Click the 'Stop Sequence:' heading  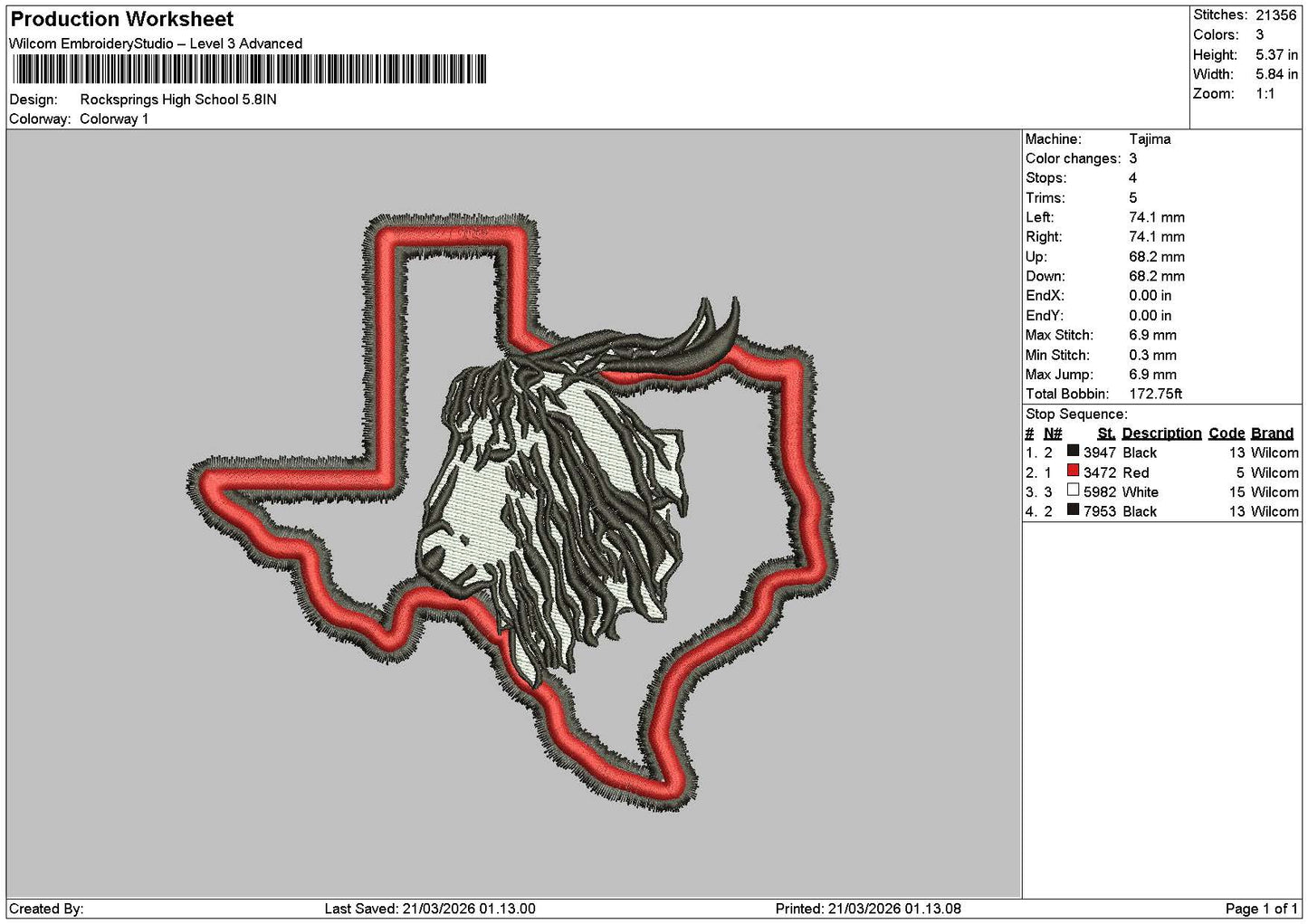(x=1076, y=414)
